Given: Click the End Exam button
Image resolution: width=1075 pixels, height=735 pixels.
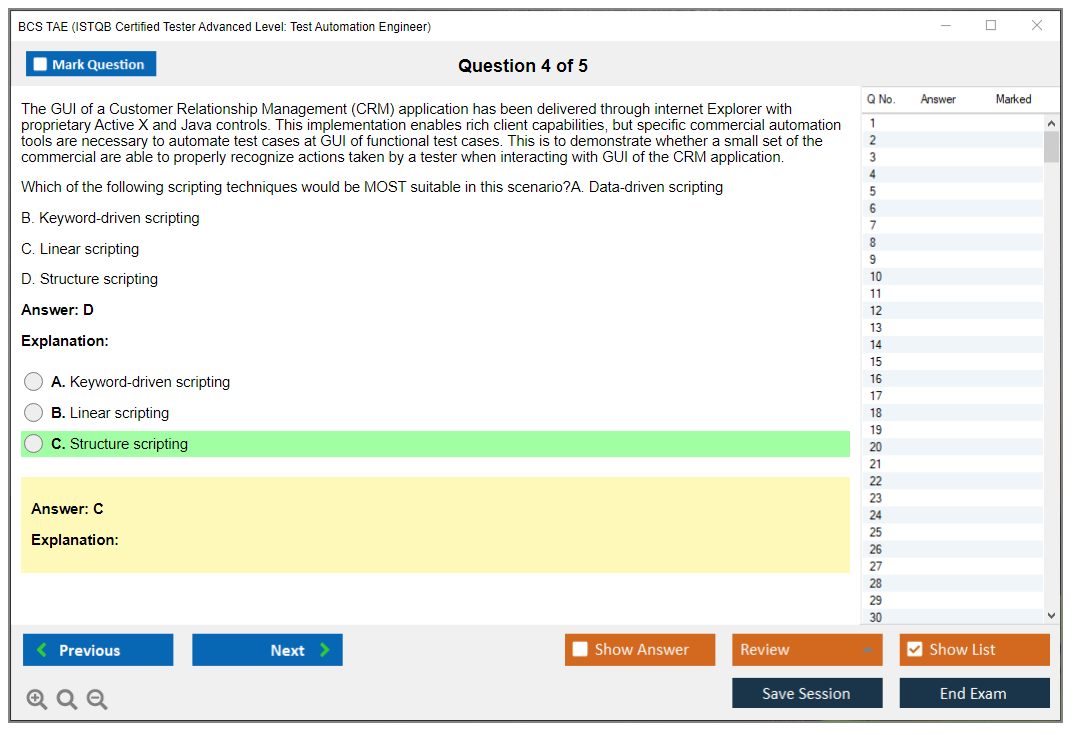Looking at the screenshot, I should pyautogui.click(x=974, y=693).
